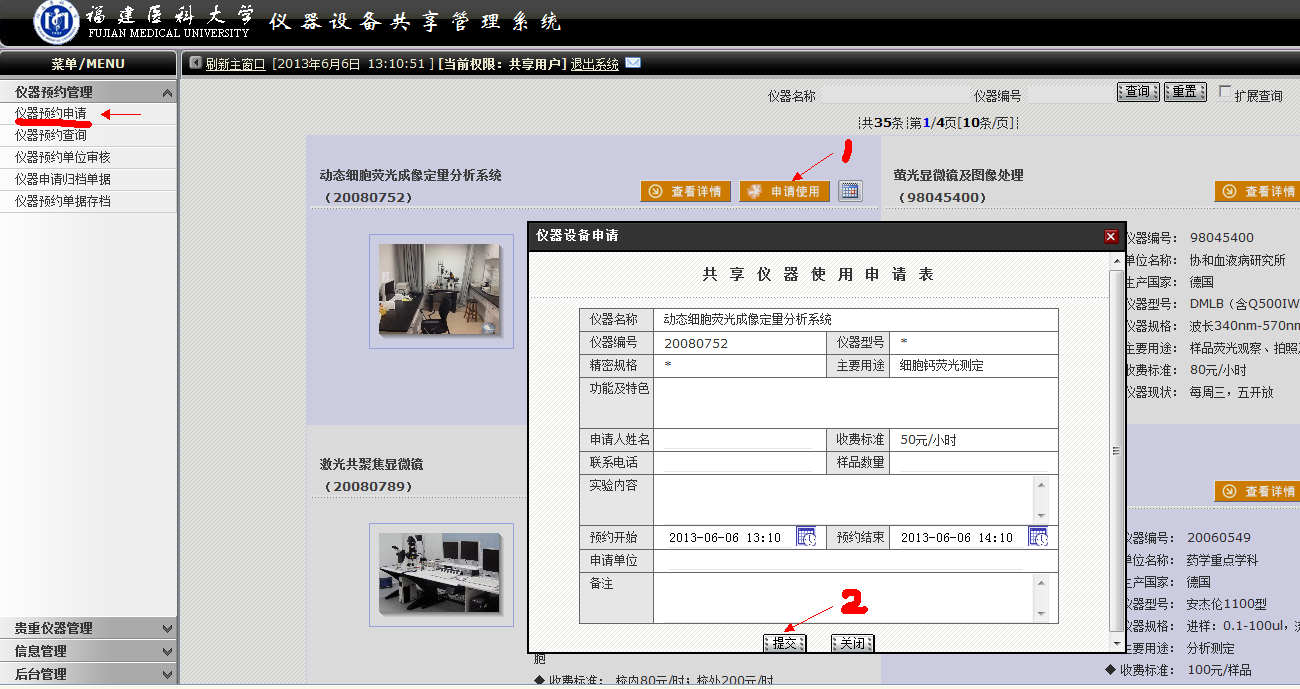Collapse the 仪器预约管理 menu section
Screen dimensions: 1300x689
tap(167, 92)
